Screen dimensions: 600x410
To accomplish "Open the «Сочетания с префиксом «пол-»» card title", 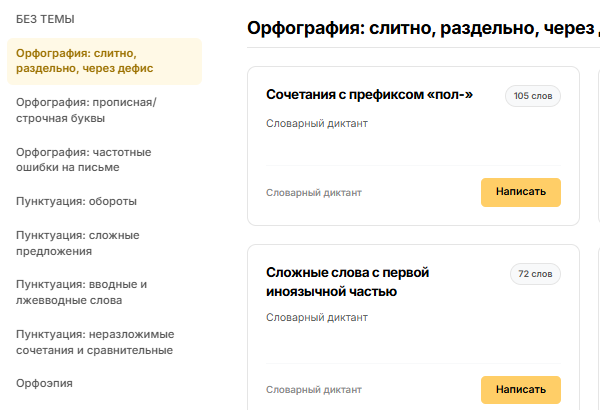I will (369, 95).
